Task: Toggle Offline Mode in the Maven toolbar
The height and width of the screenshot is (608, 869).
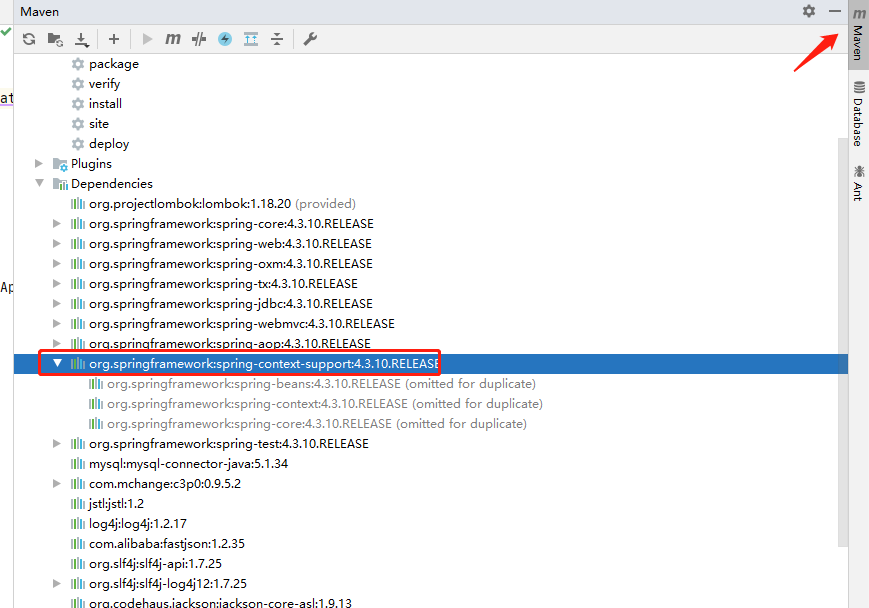Action: [x=224, y=39]
